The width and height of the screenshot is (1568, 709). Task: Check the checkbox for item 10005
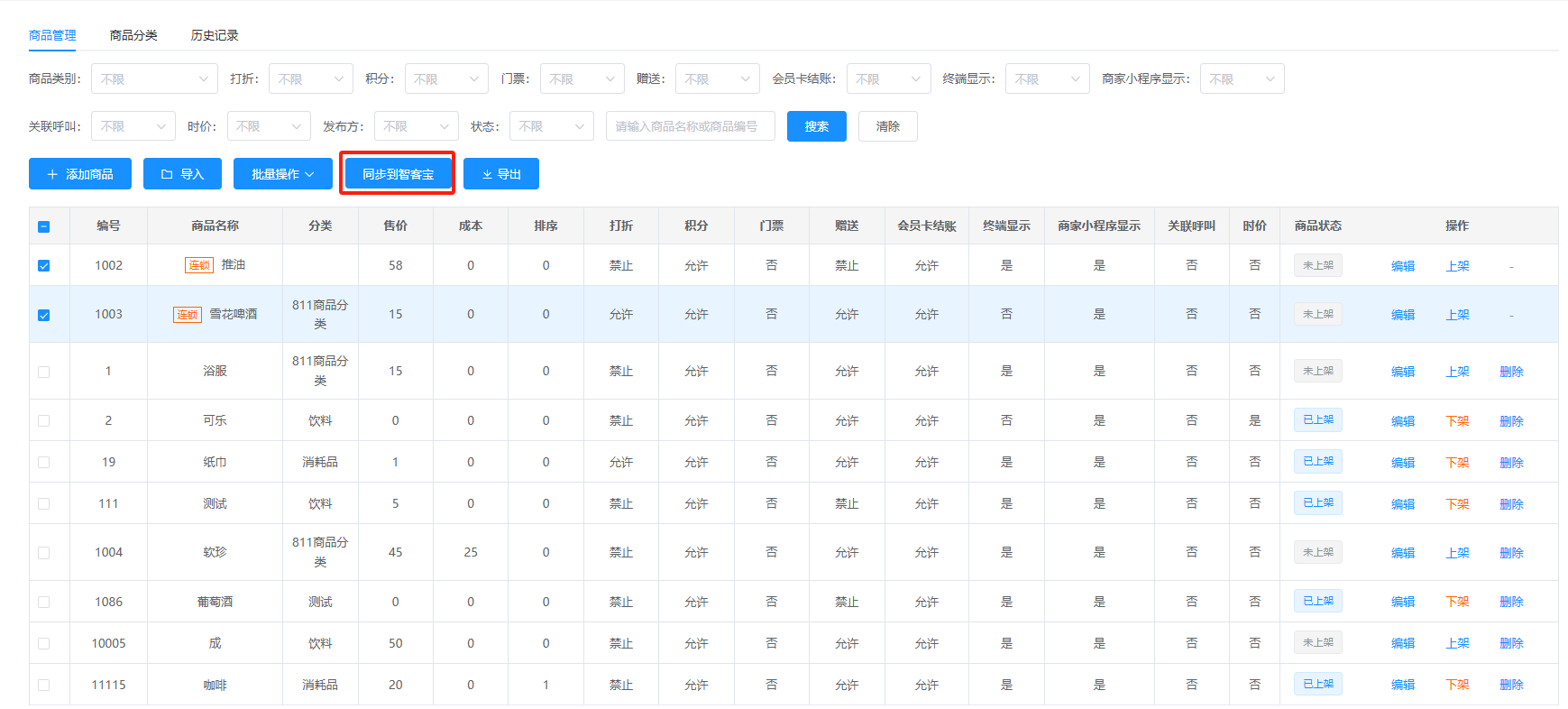tap(44, 643)
